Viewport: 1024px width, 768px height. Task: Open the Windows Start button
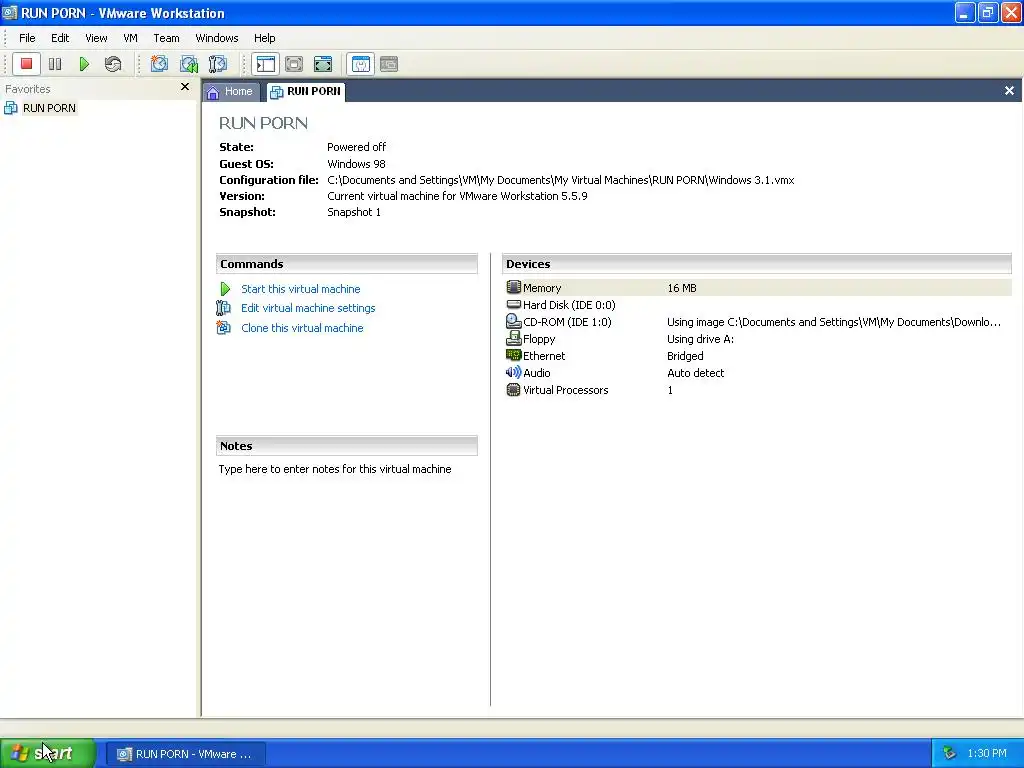(48, 754)
